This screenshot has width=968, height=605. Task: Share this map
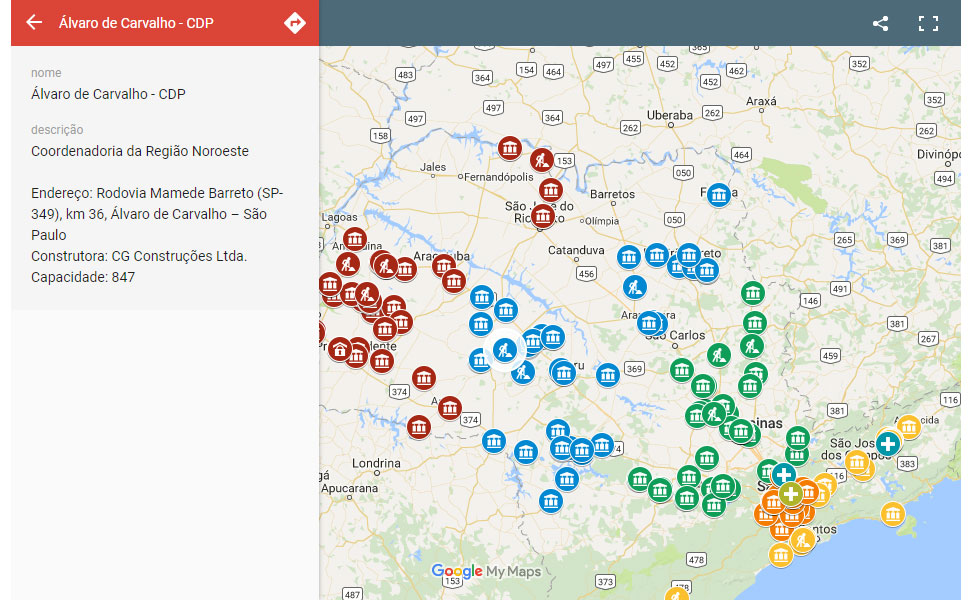[880, 23]
